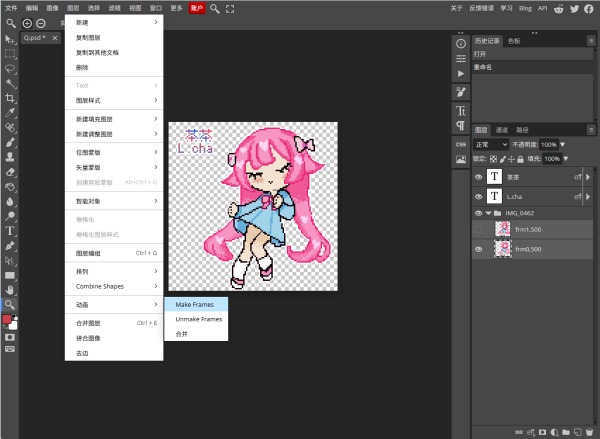
Task: Open the blend mode 正常 dropdown
Action: pyautogui.click(x=491, y=145)
